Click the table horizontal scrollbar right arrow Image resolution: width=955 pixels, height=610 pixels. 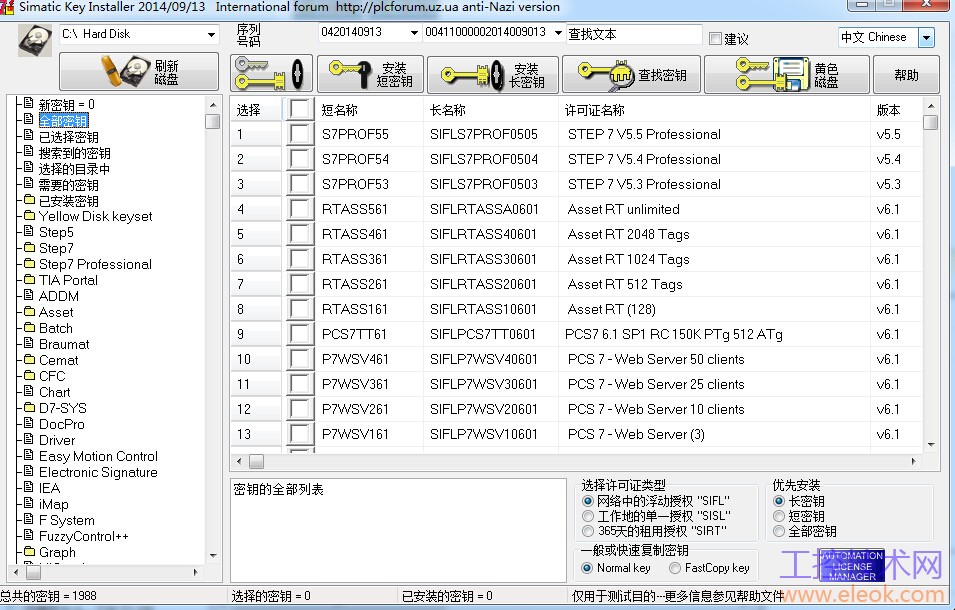(913, 461)
